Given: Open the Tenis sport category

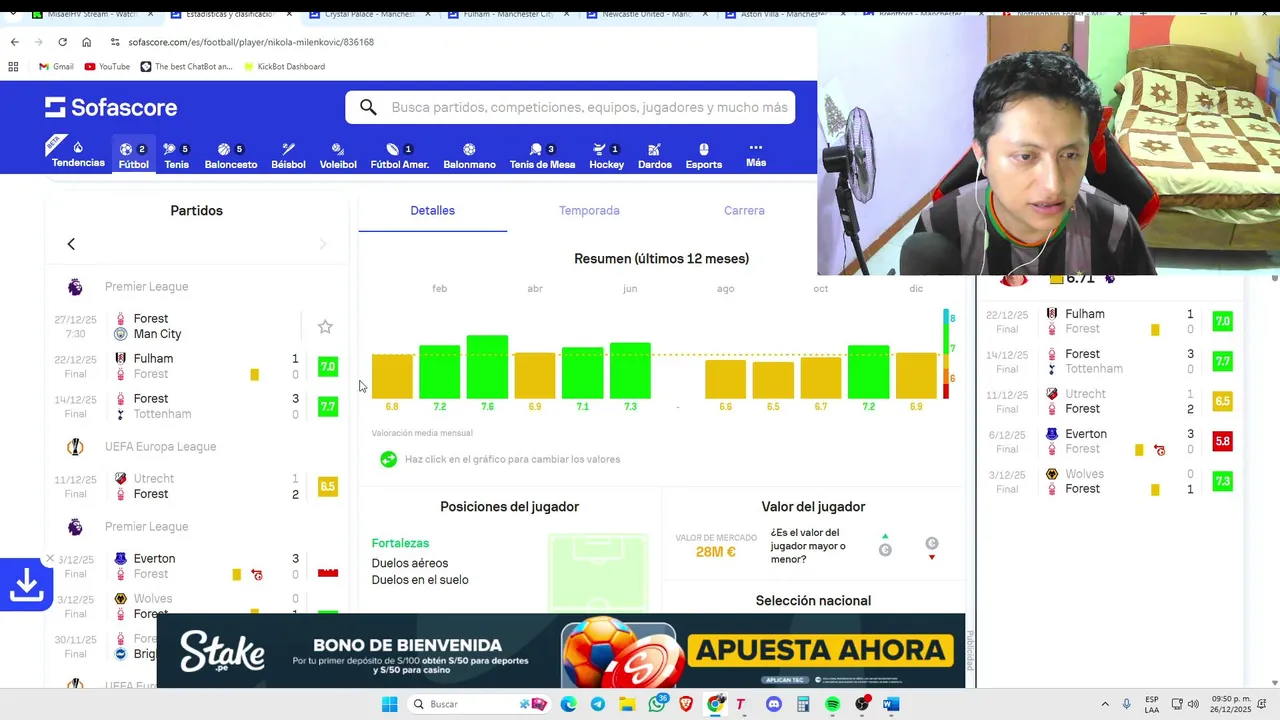Looking at the screenshot, I should (176, 155).
